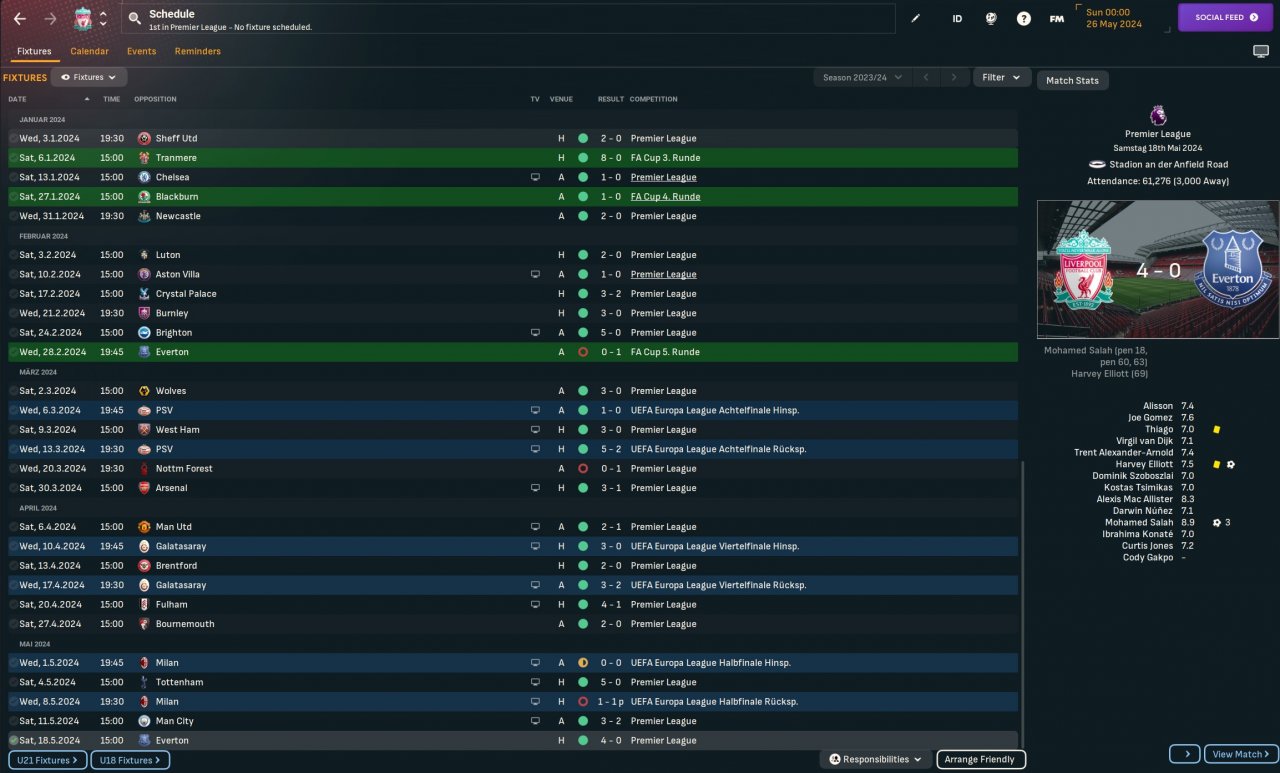The height and width of the screenshot is (773, 1280).
Task: Click the Liverpool crest in match preview
Action: pyautogui.click(x=1083, y=268)
